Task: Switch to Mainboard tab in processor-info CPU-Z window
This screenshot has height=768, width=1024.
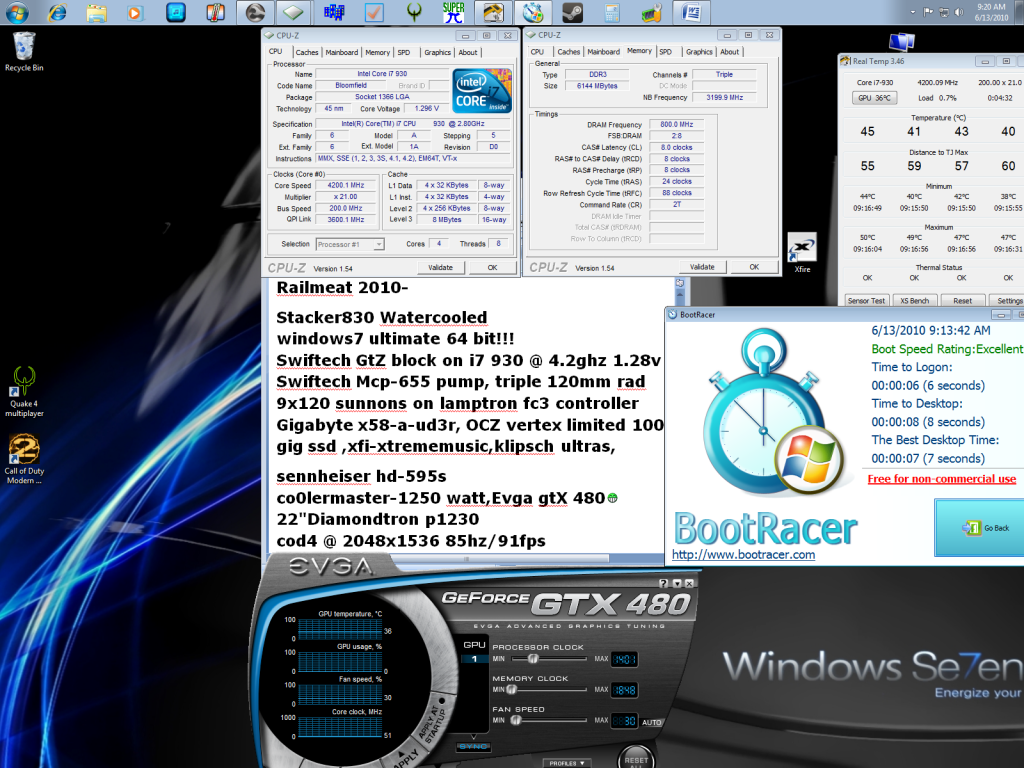Action: tap(342, 52)
